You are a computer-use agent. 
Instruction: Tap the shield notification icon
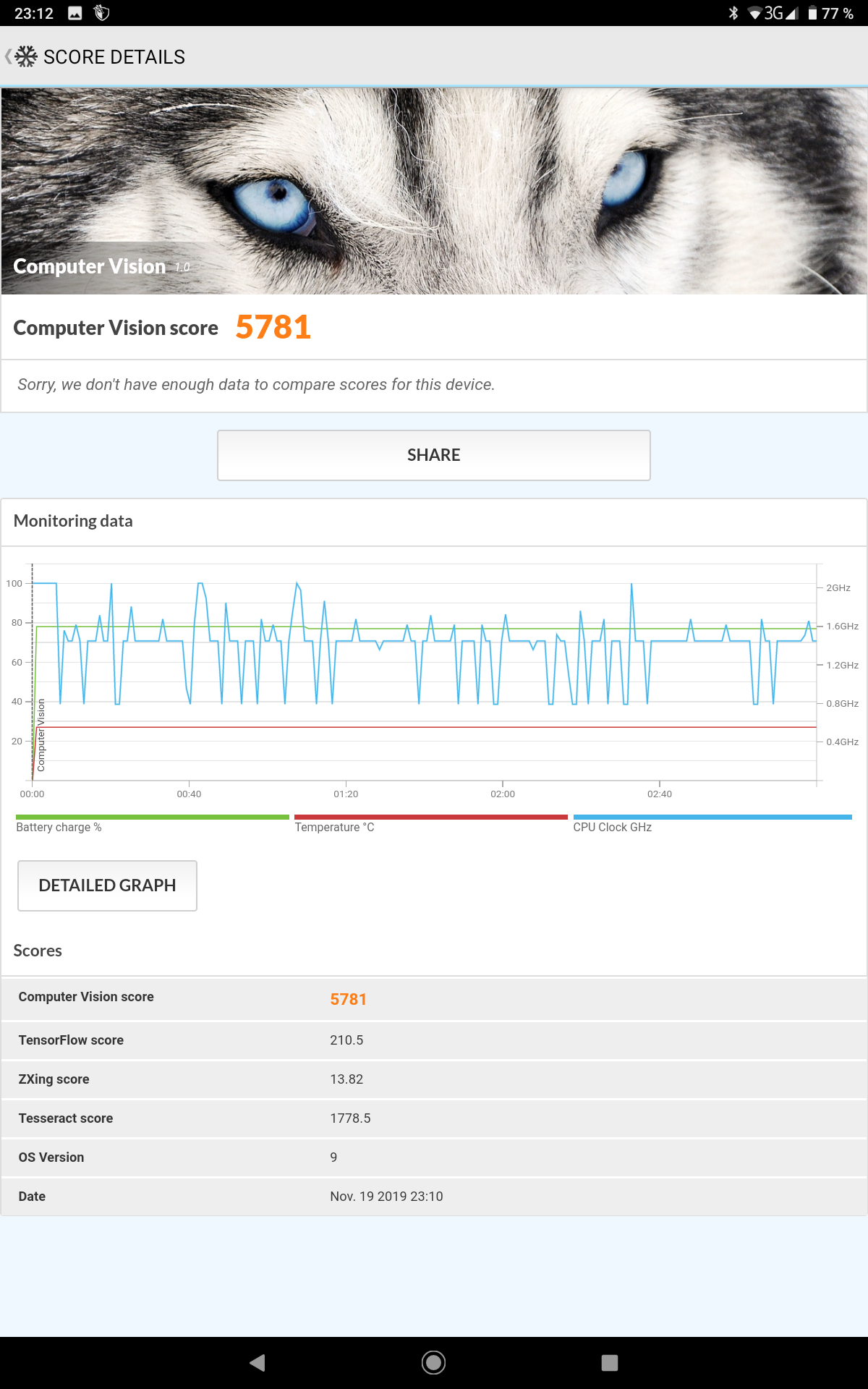(x=102, y=13)
